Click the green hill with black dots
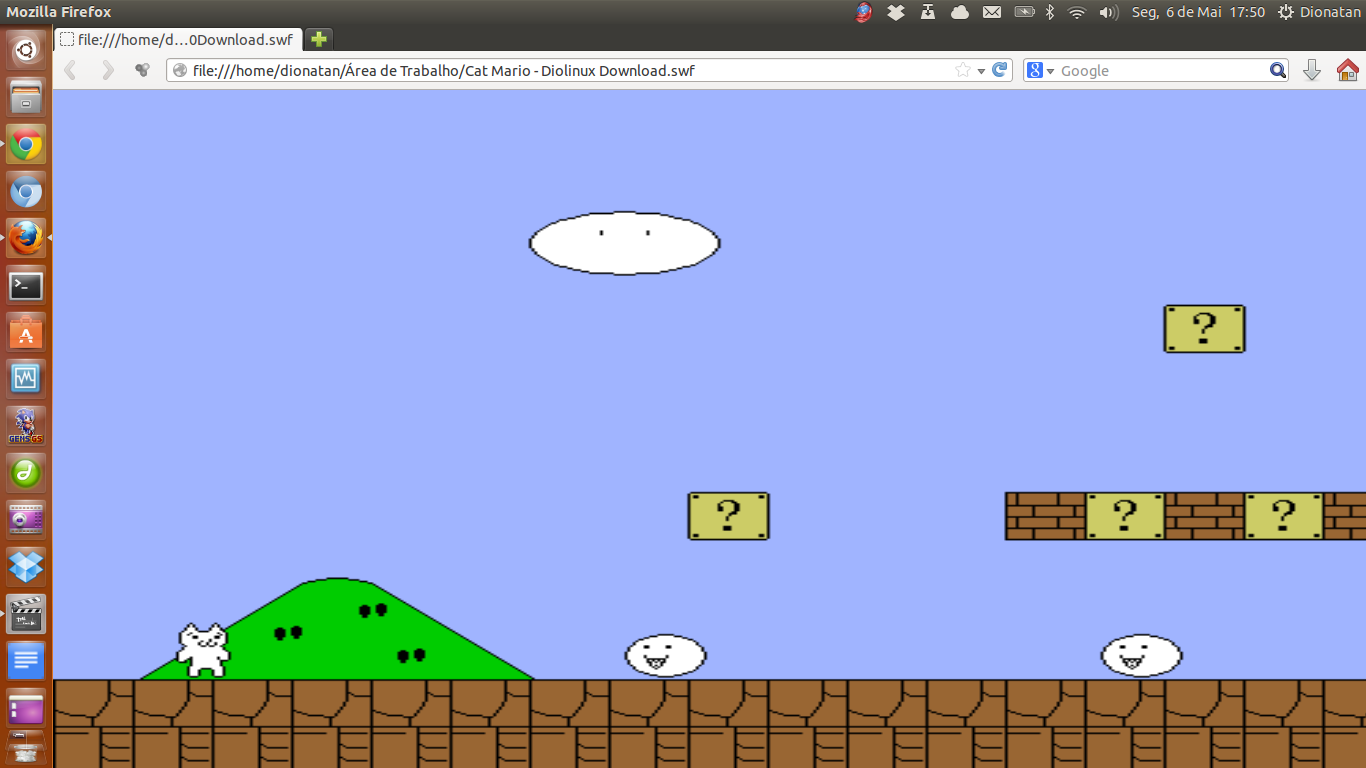Viewport: 1366px width, 768px height. click(x=337, y=629)
